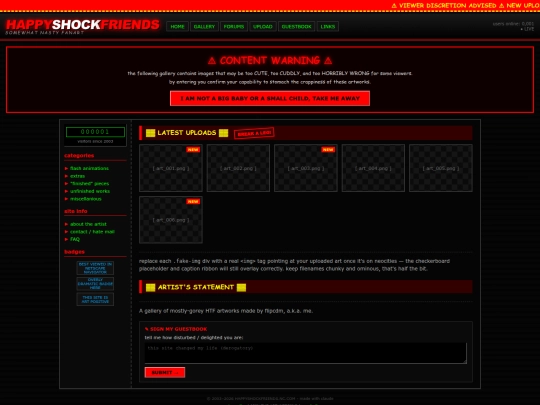Open the GUESTBOOK nav item
Image resolution: width=540 pixels, height=405 pixels.
click(297, 27)
